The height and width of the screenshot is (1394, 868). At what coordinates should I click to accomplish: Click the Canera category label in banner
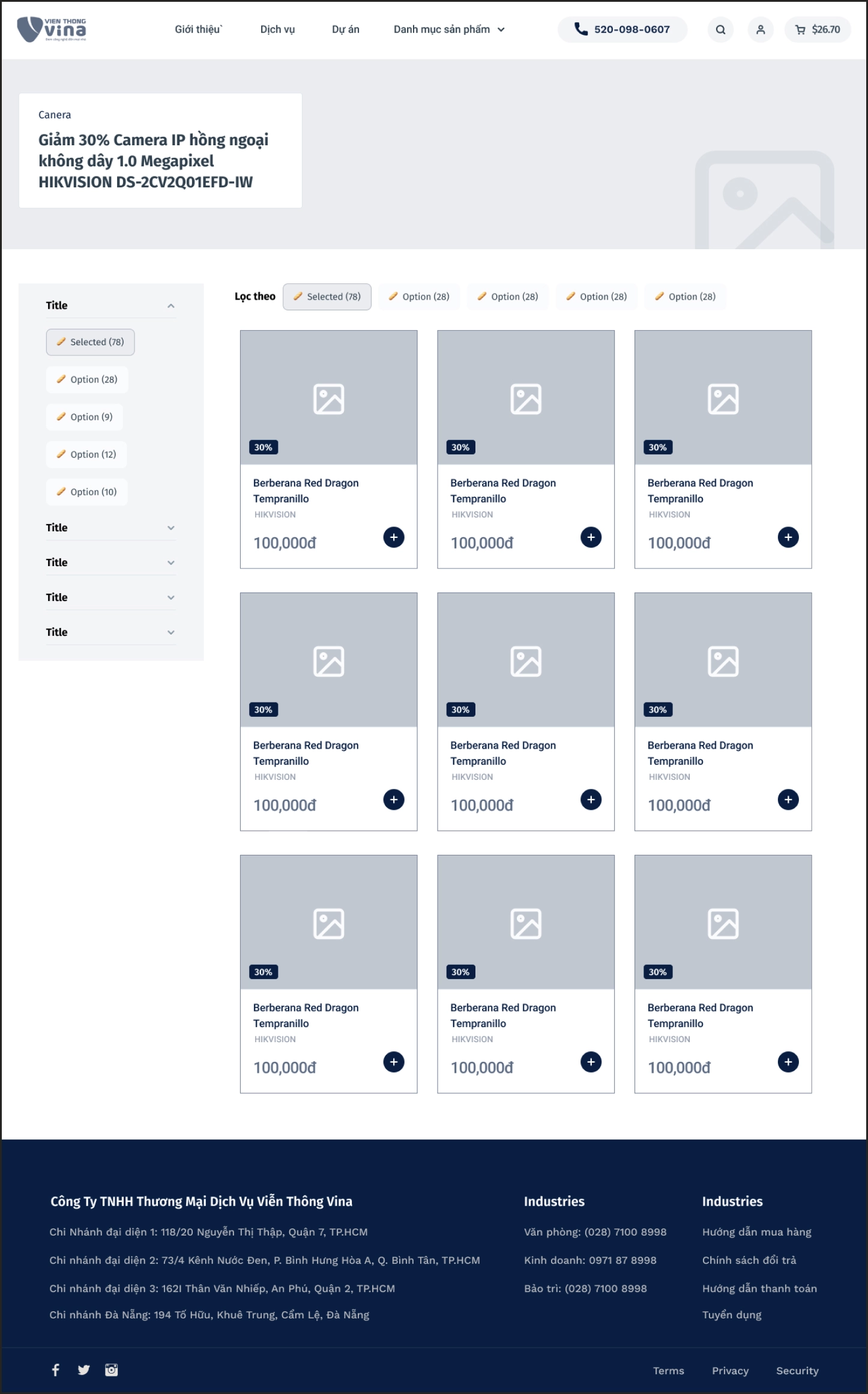(55, 115)
